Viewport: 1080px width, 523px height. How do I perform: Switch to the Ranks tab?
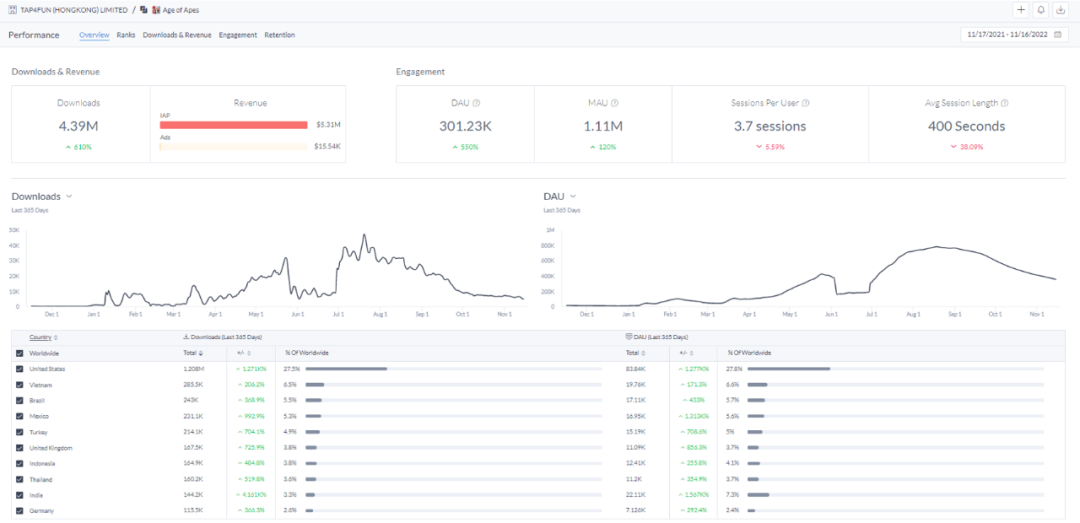click(x=126, y=35)
